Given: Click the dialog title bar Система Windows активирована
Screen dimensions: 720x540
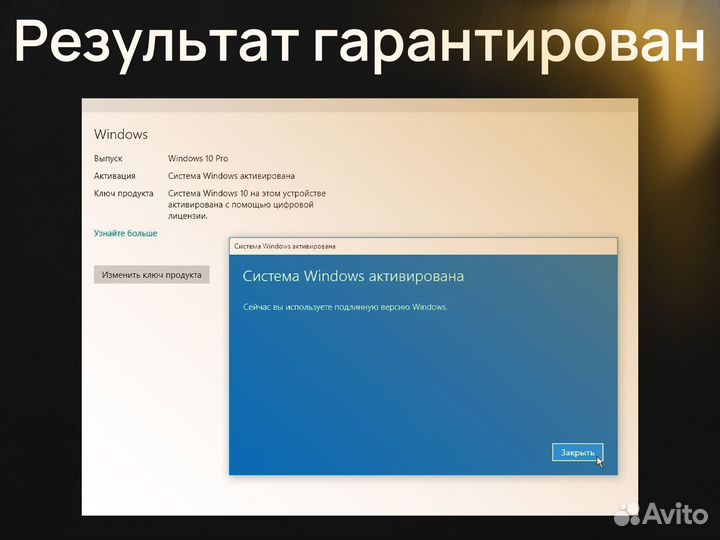Looking at the screenshot, I should [x=423, y=246].
